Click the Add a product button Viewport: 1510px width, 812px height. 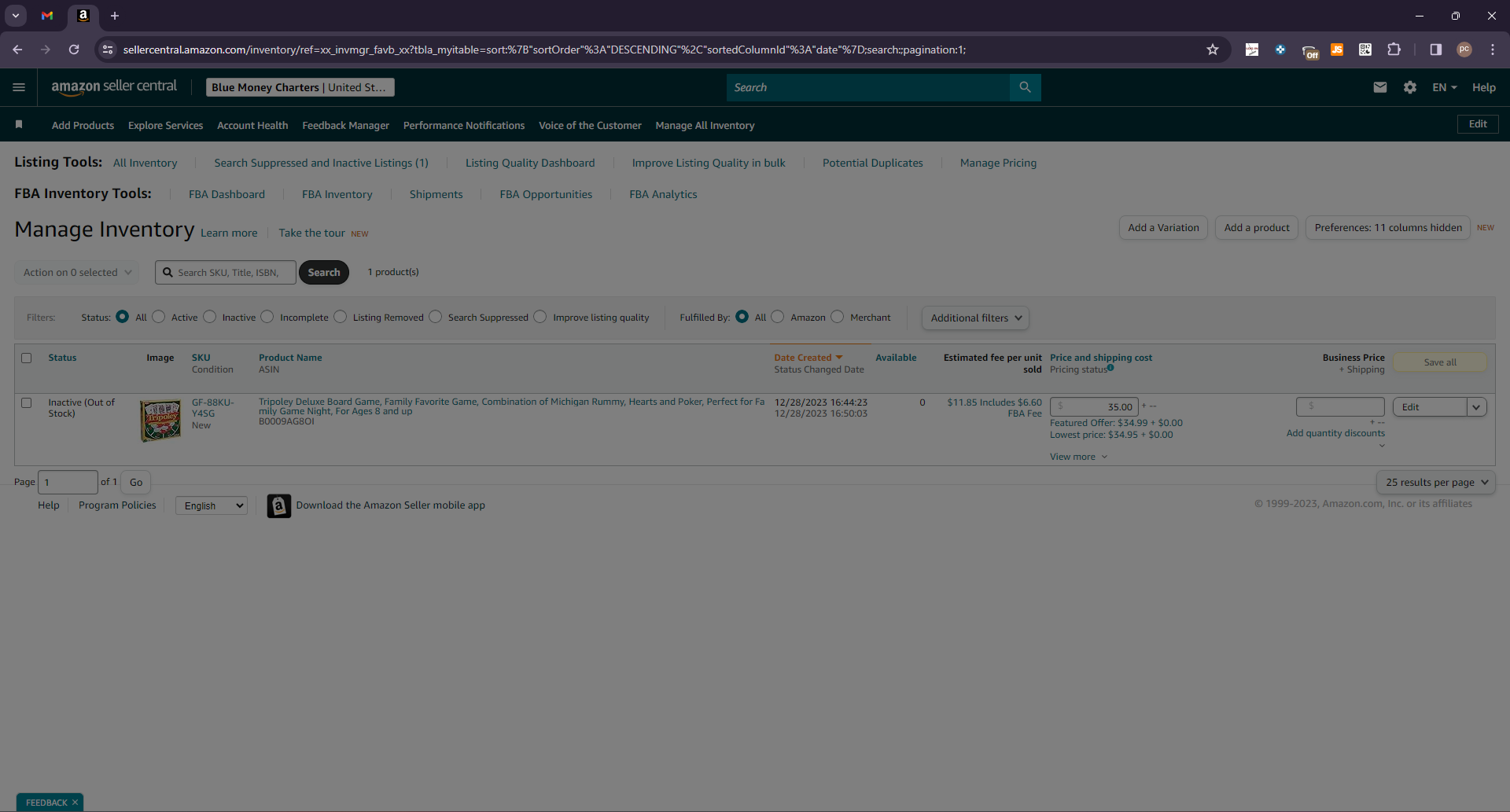1257,228
